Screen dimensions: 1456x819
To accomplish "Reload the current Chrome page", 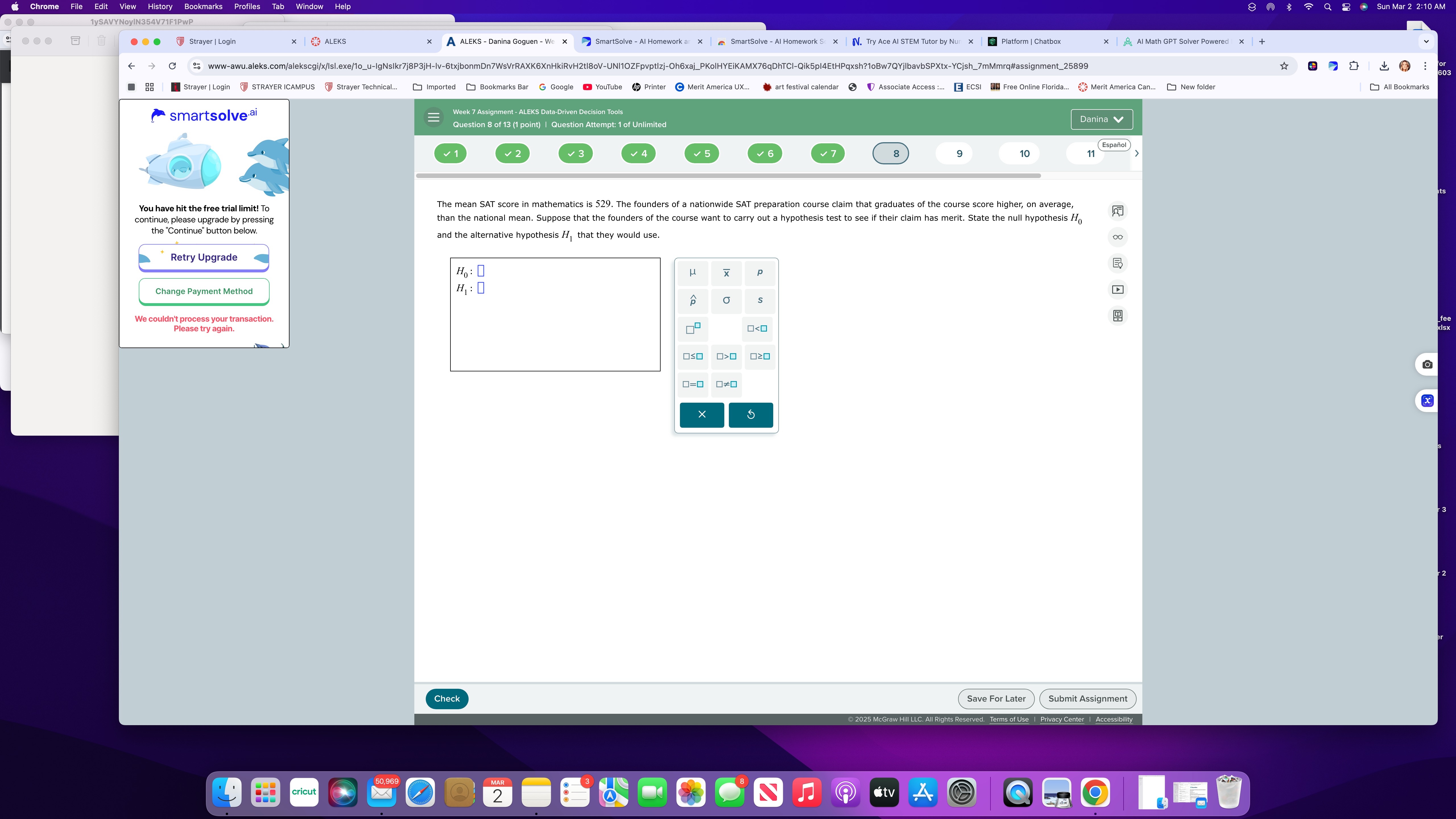I will (172, 66).
